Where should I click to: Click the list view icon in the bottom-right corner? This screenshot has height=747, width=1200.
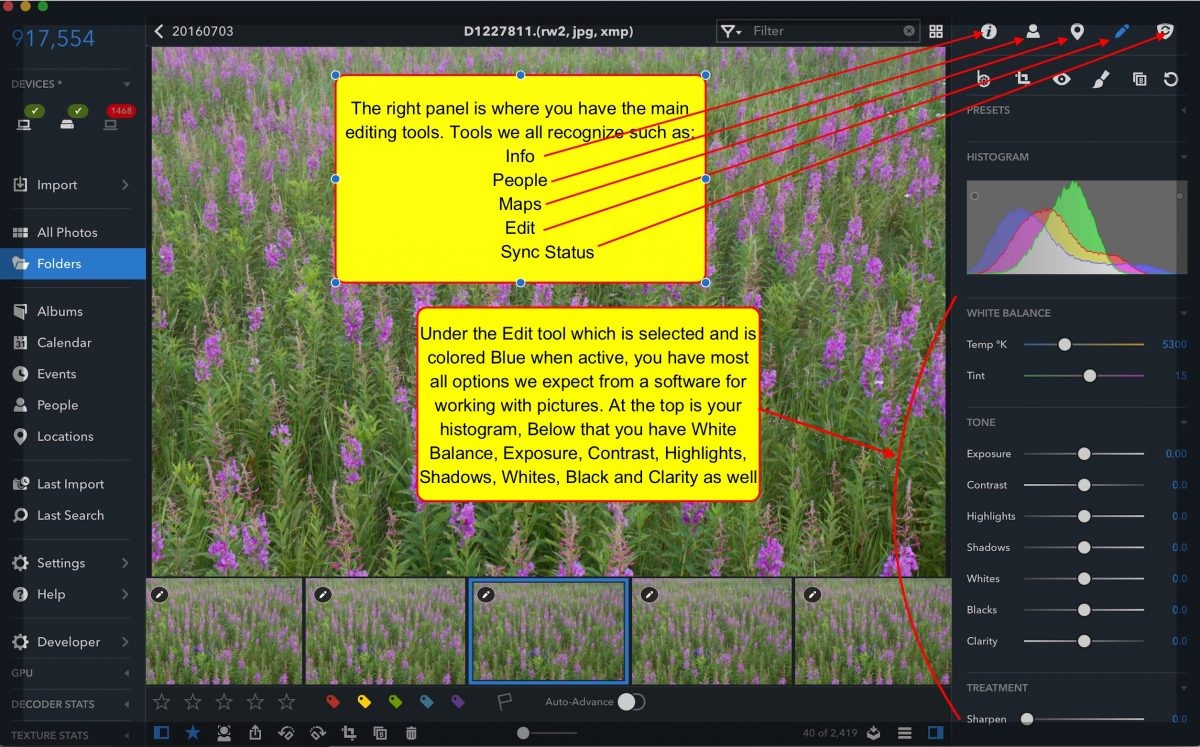point(904,733)
